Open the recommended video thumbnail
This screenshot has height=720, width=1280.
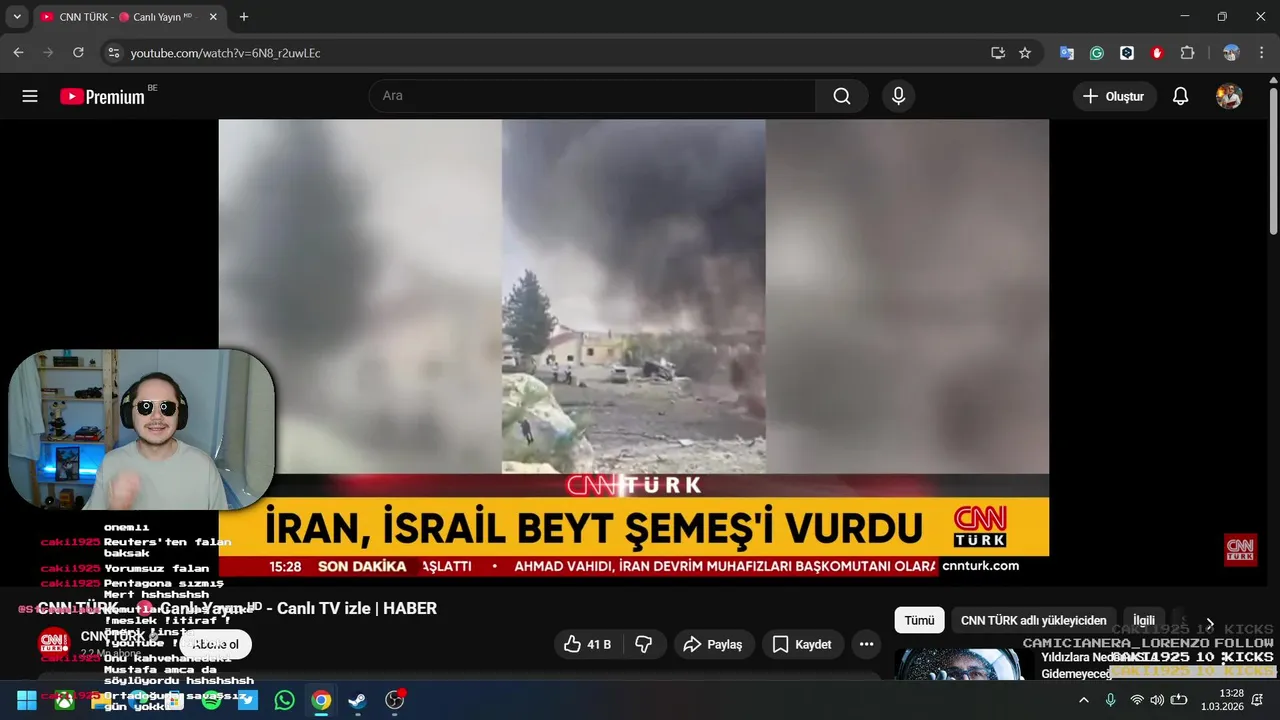point(964,665)
